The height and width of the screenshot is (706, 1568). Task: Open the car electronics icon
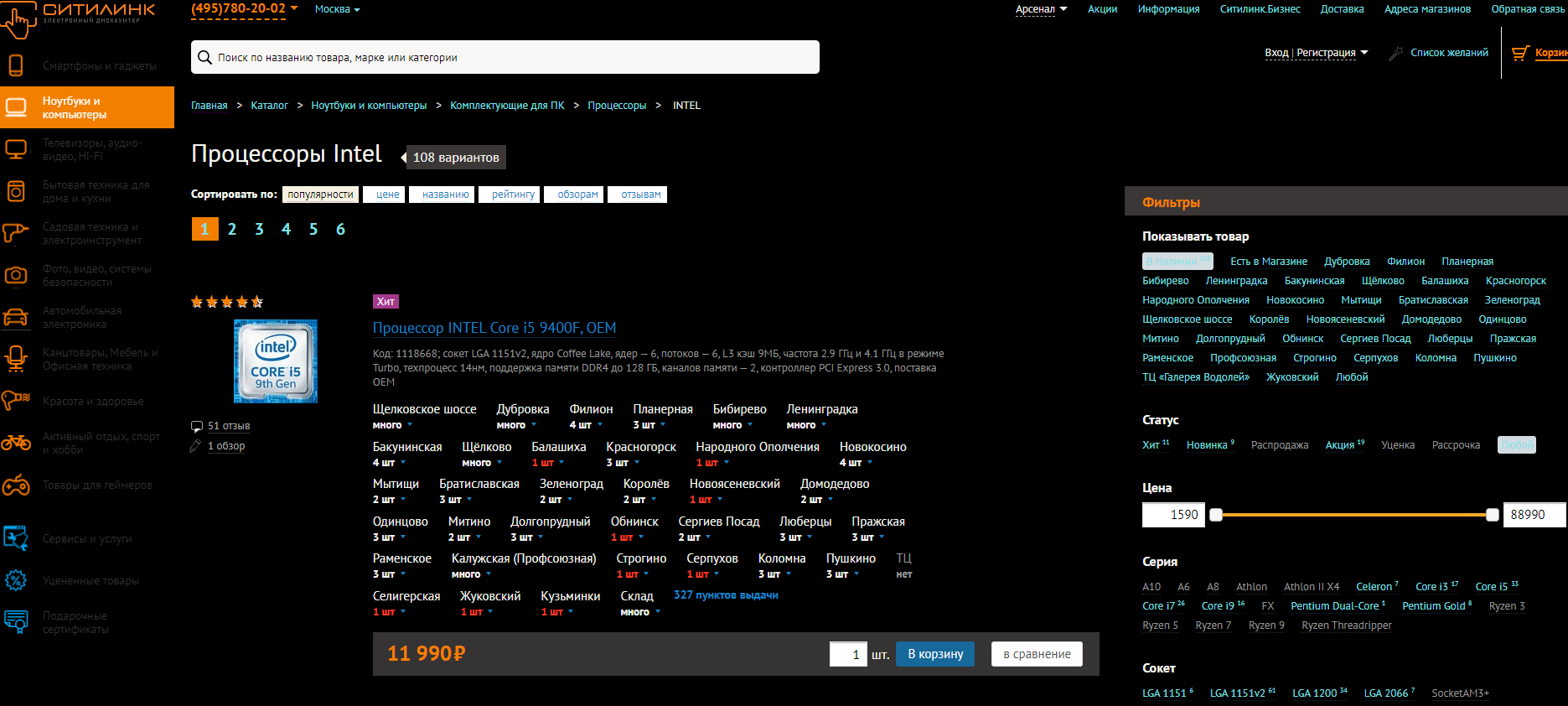click(x=16, y=317)
